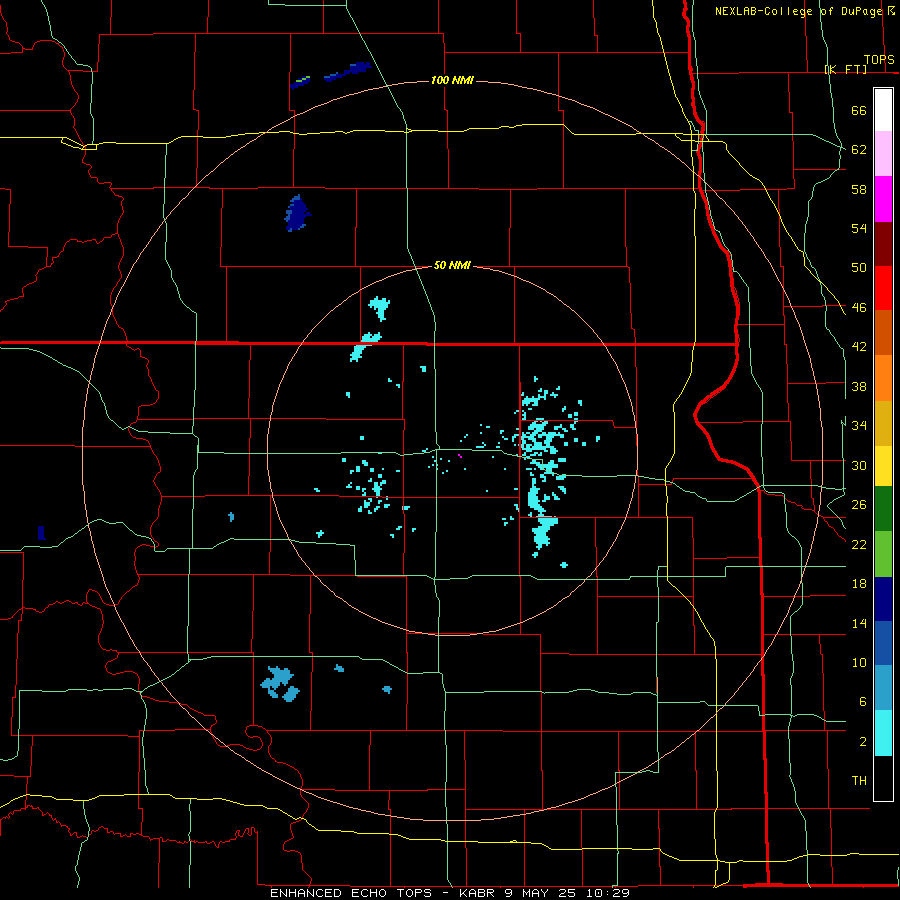The height and width of the screenshot is (900, 900).
Task: Click the "14" legend value
Action: (859, 624)
